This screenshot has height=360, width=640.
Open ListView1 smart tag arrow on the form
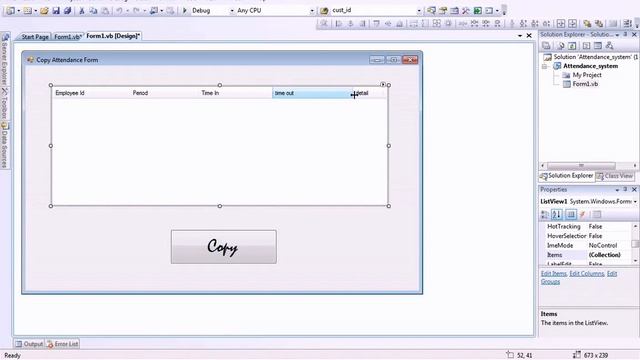pos(383,84)
